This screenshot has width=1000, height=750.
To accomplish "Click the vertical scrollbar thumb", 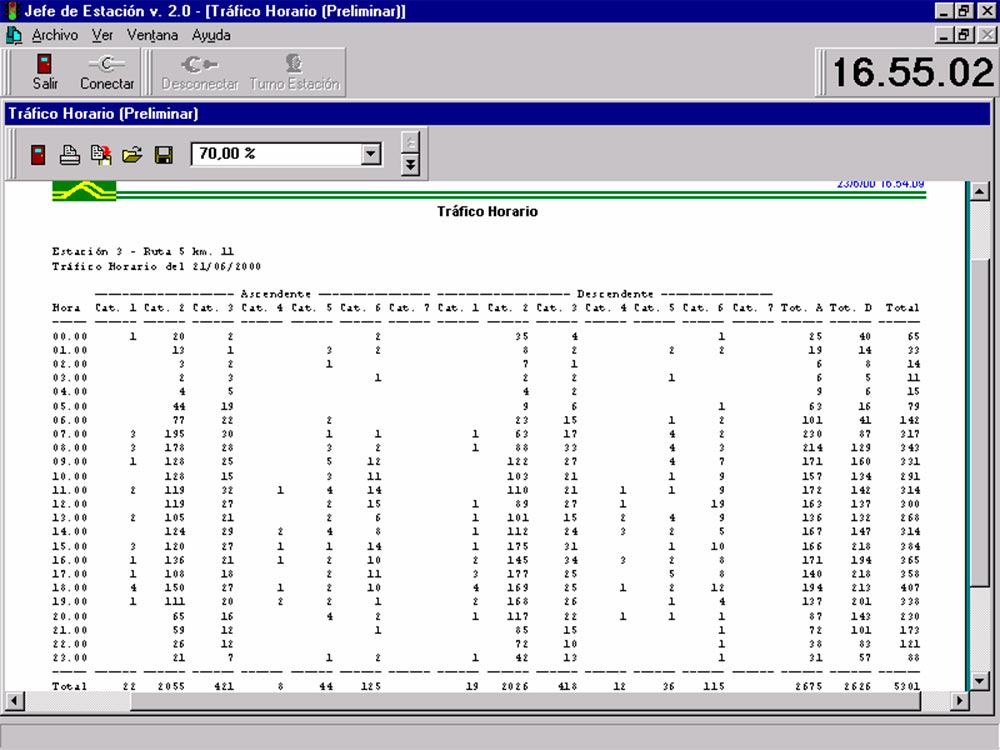I will coord(979,423).
